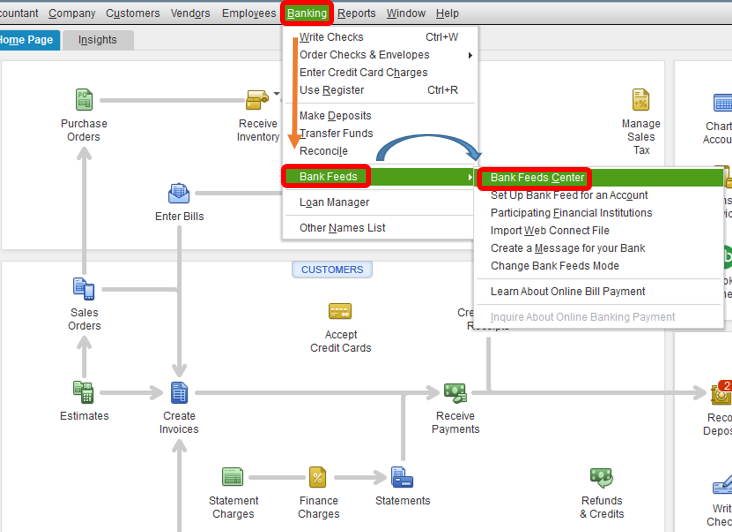732x532 pixels.
Task: Choose Use Register menu item
Action: coord(379,90)
